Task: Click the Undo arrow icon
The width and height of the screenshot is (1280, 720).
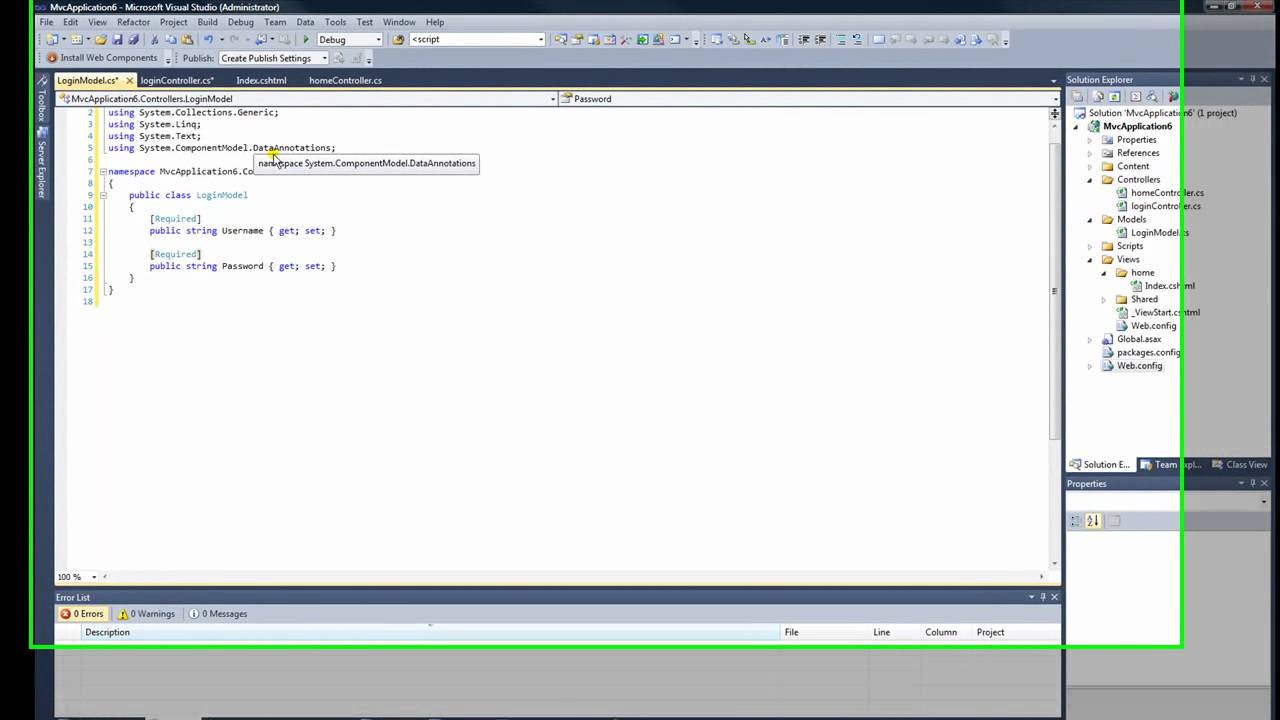Action: 208,39
